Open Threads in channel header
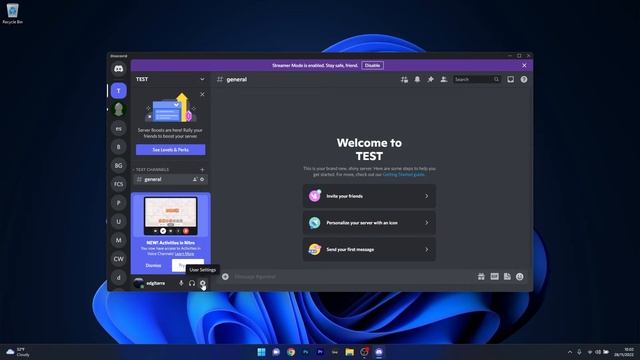Image resolution: width=640 pixels, height=360 pixels. (404, 80)
